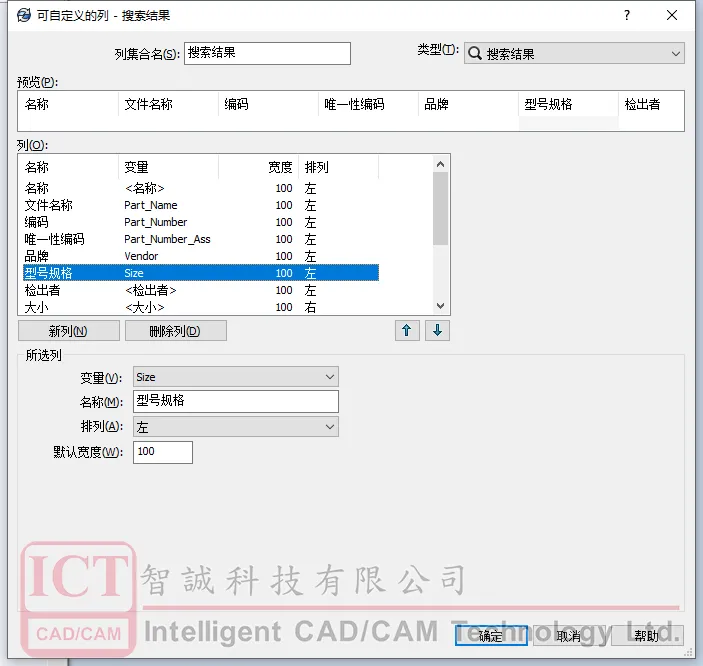Click the question mark help icon

pyautogui.click(x=627, y=15)
